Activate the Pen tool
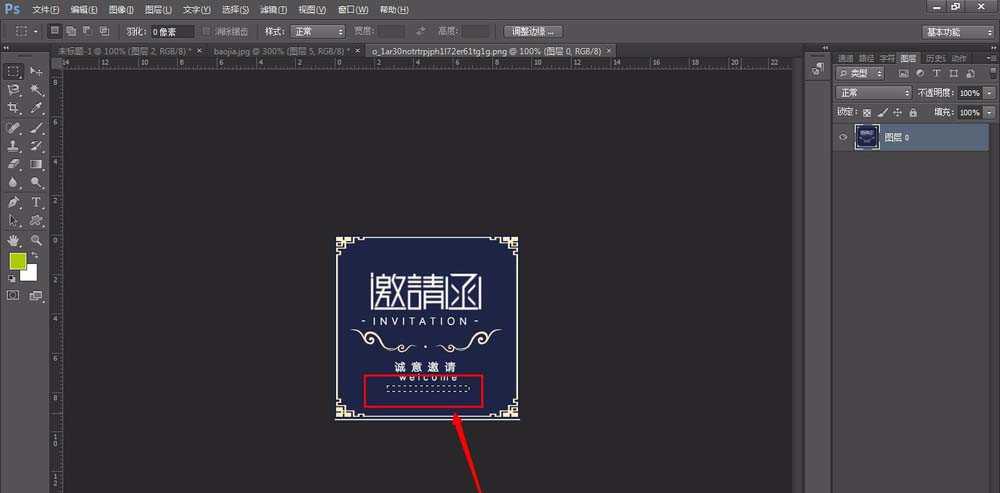This screenshot has width=1000, height=493. pyautogui.click(x=14, y=203)
